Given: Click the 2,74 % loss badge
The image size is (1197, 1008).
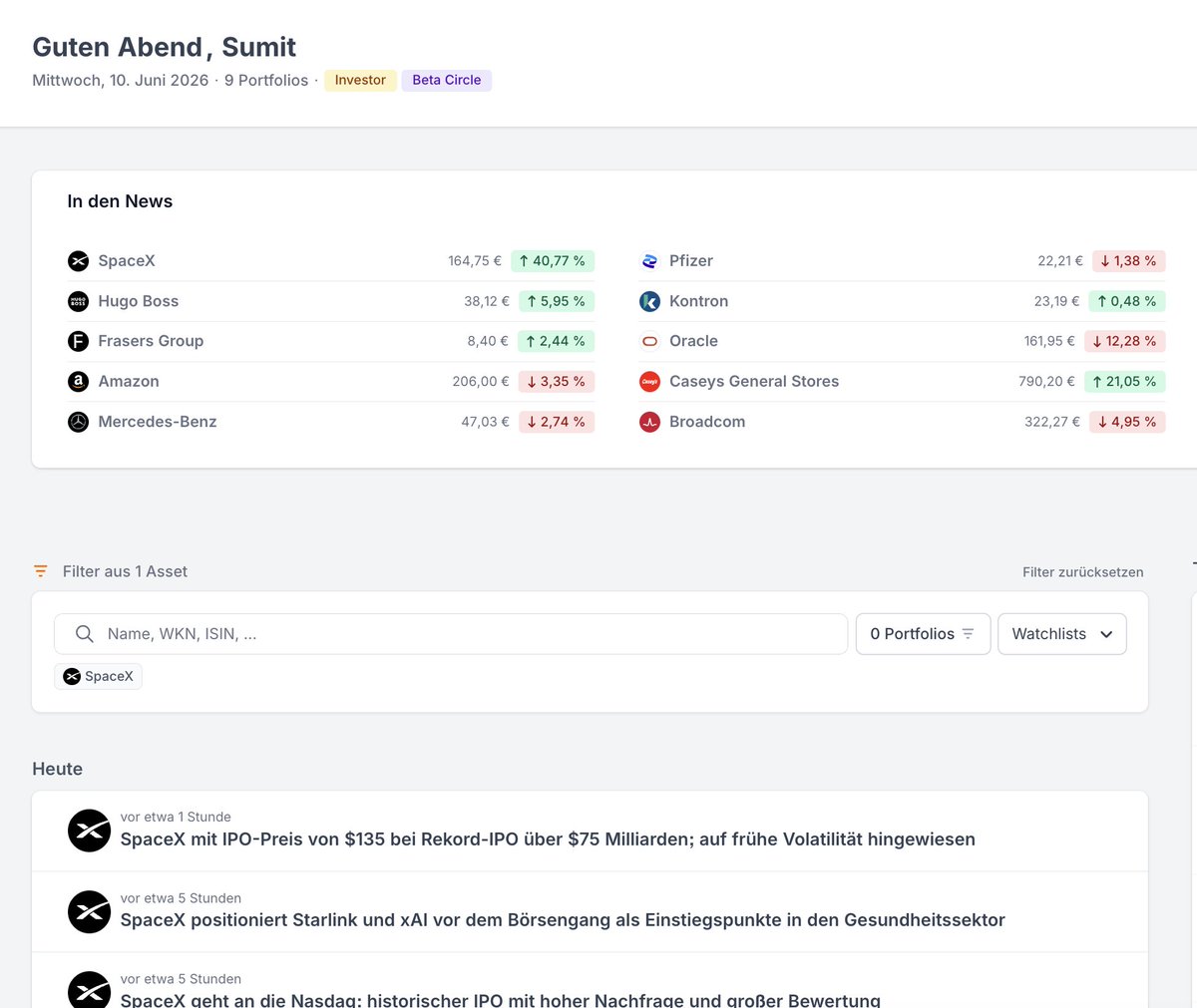Looking at the screenshot, I should tap(557, 422).
